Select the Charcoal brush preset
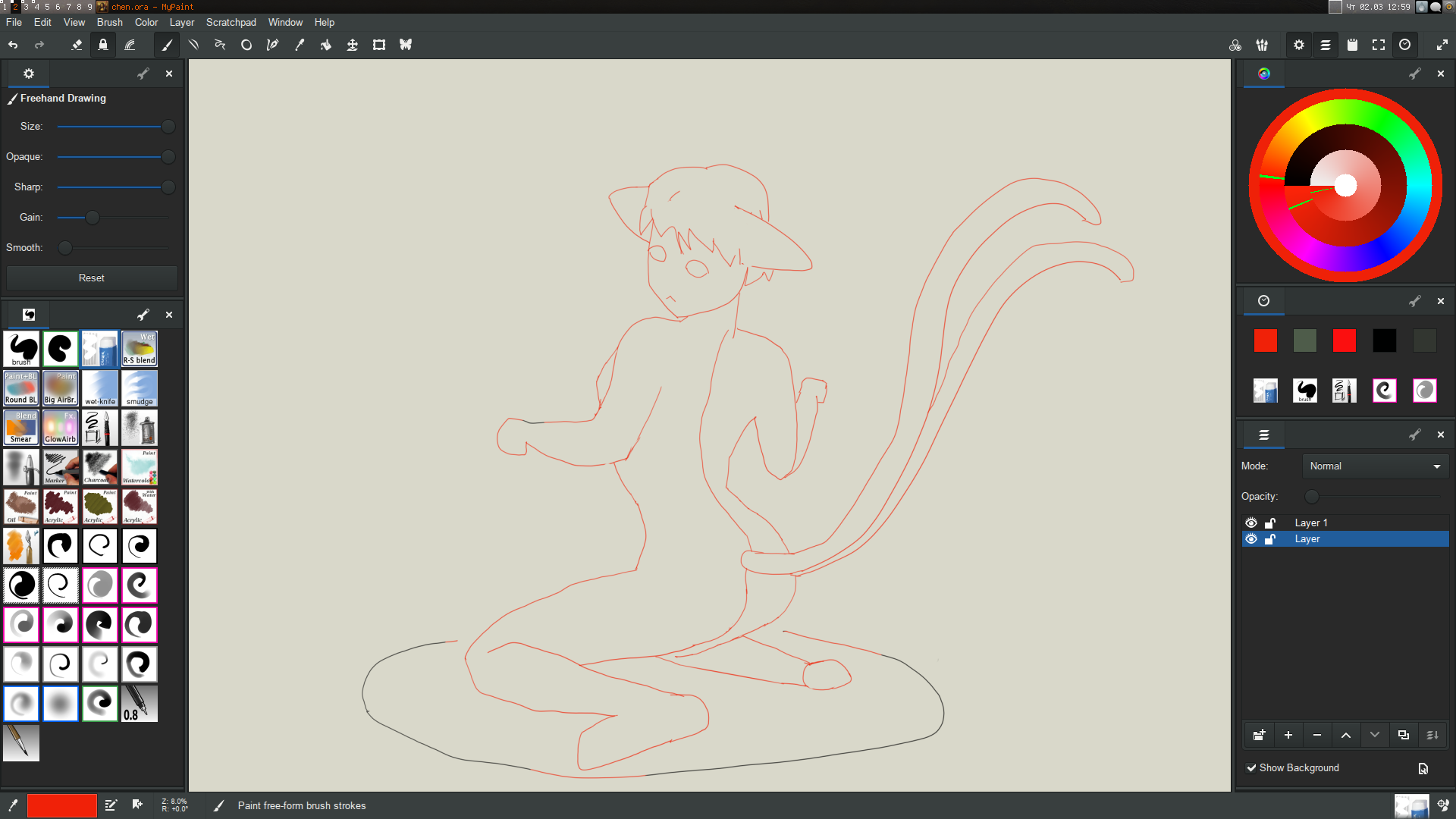This screenshot has width=1456, height=819. [x=100, y=467]
